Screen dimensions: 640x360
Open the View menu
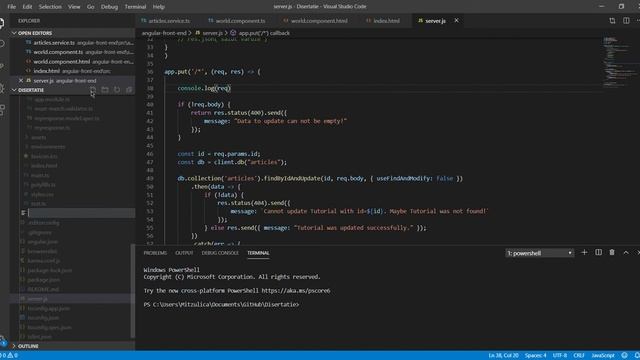point(74,7)
